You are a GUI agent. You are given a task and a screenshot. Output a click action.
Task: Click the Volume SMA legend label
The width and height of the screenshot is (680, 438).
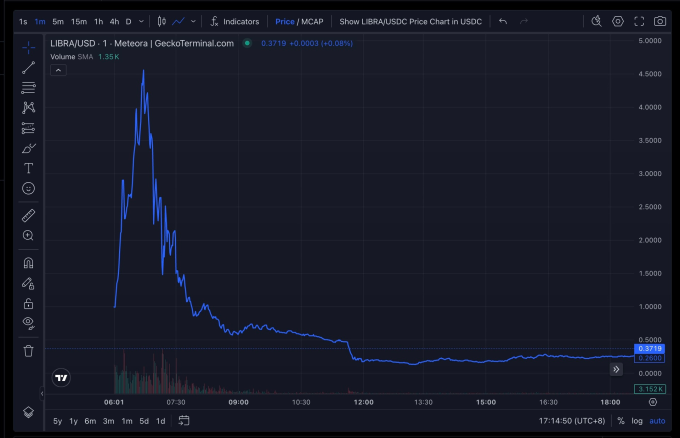coord(72,57)
